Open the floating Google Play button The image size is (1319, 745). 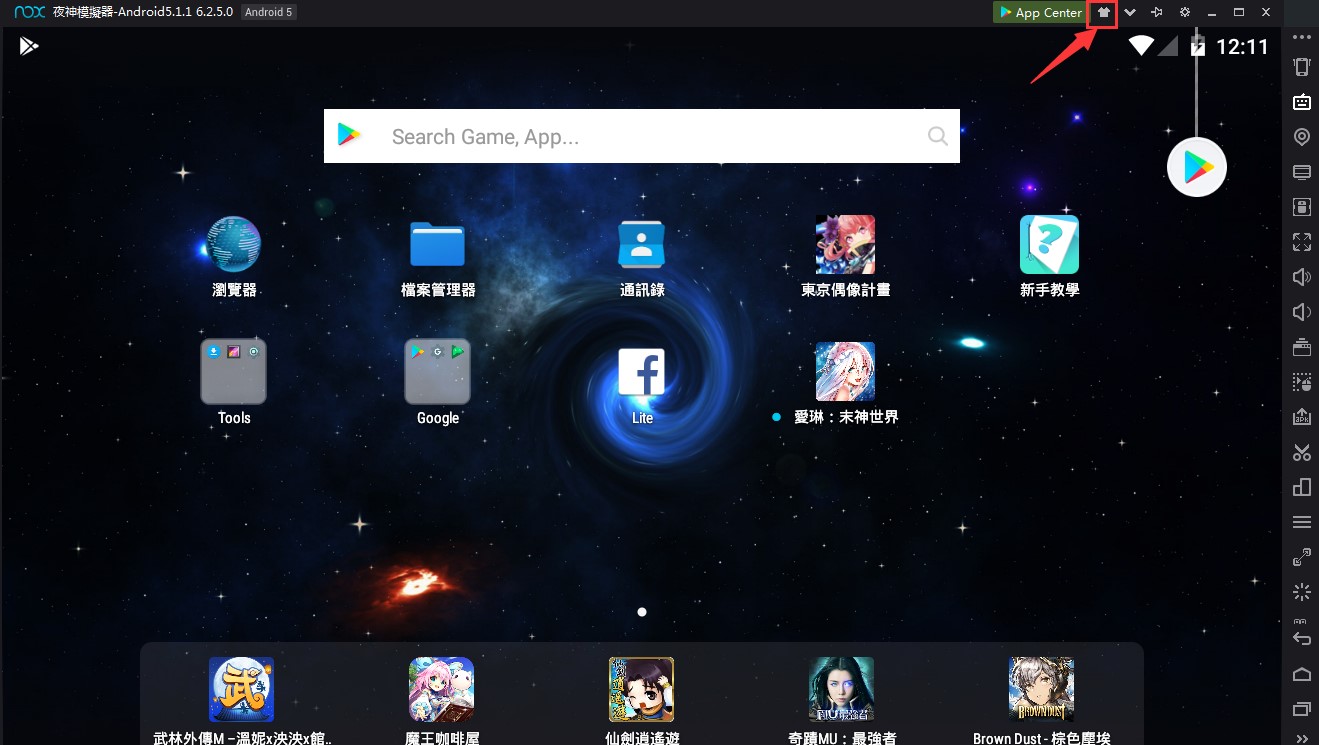pyautogui.click(x=1197, y=167)
